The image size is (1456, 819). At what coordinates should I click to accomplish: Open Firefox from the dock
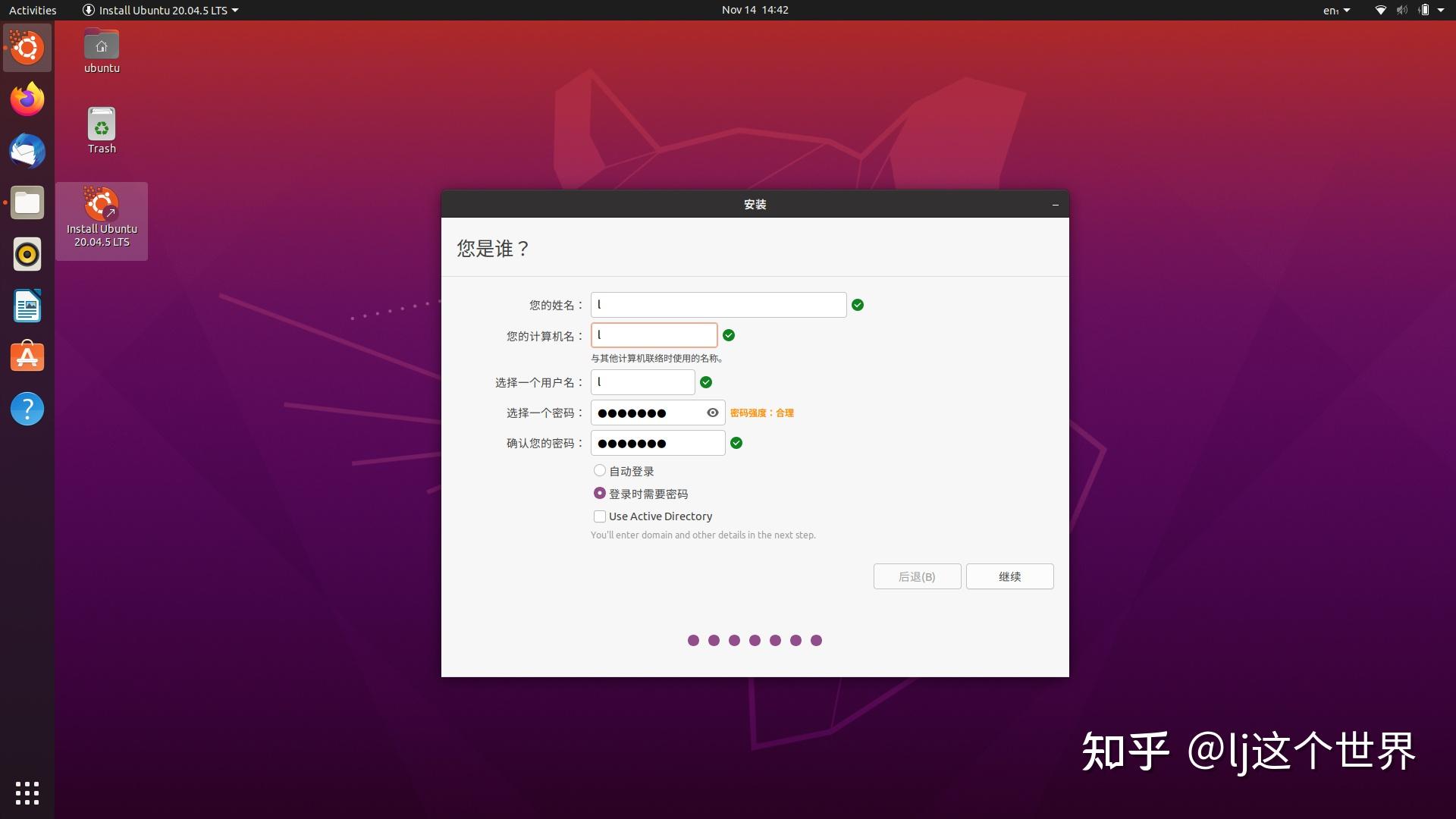point(27,99)
